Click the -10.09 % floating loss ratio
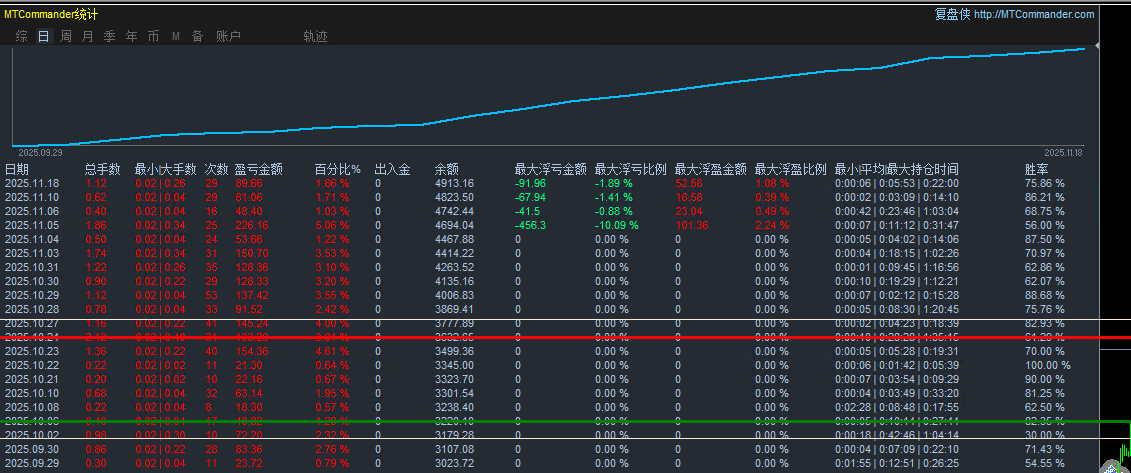 [616, 225]
